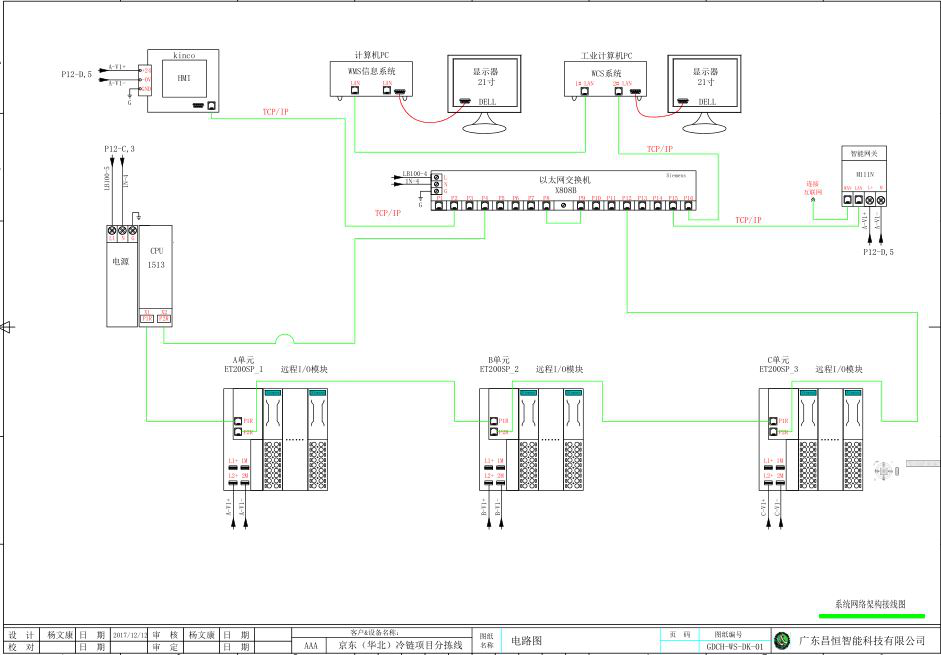Viewport: 941px width, 655px height.
Task: Click port P4 on Ethernet switch
Action: [x=484, y=205]
